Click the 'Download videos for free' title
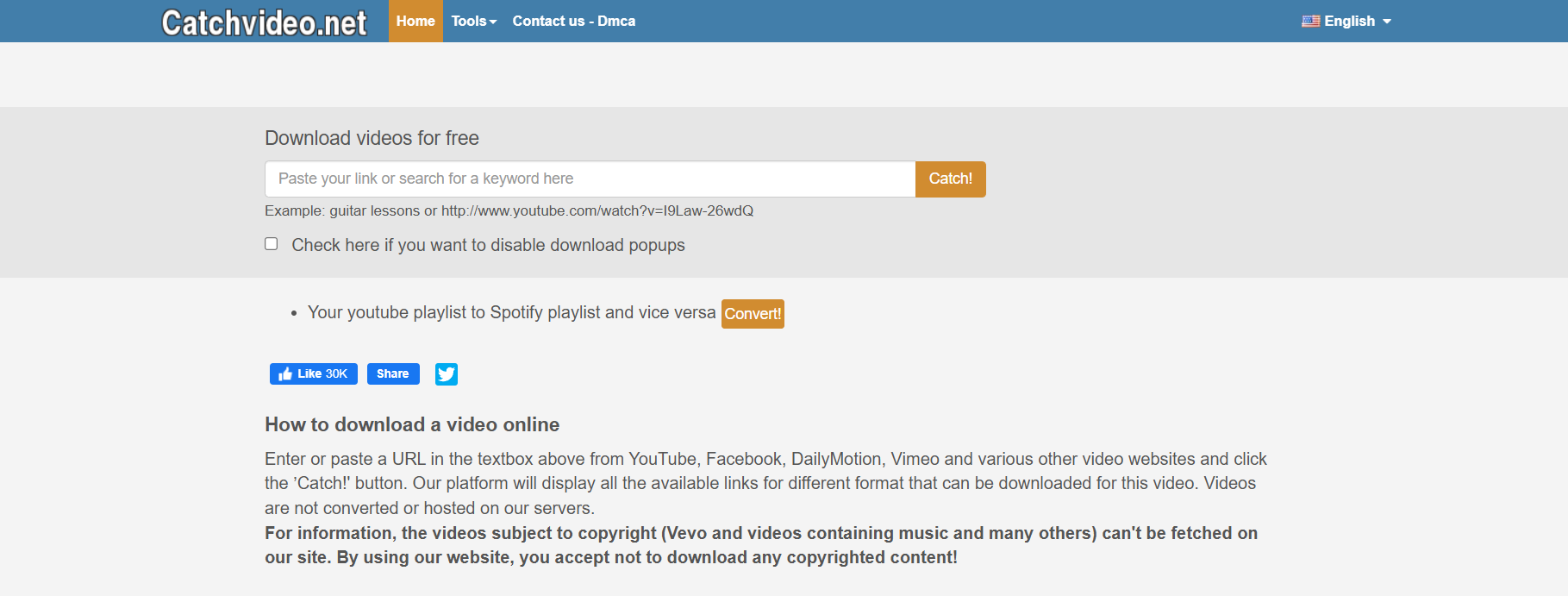1568x596 pixels. click(372, 138)
